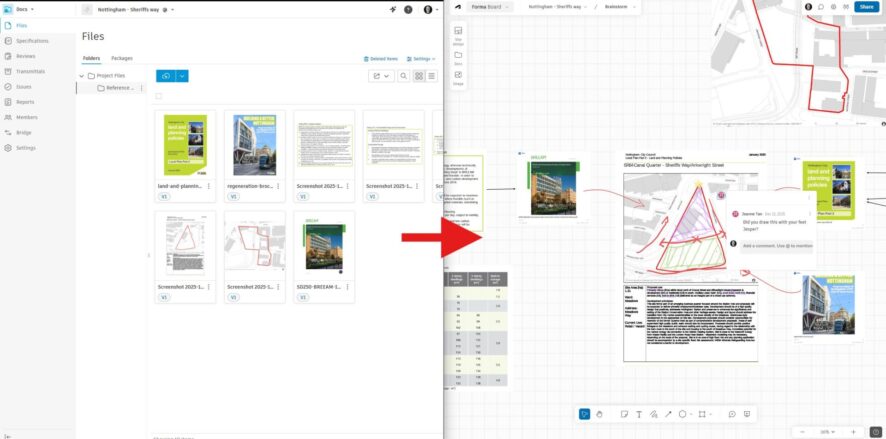Open the Deleted Items link

coord(381,59)
